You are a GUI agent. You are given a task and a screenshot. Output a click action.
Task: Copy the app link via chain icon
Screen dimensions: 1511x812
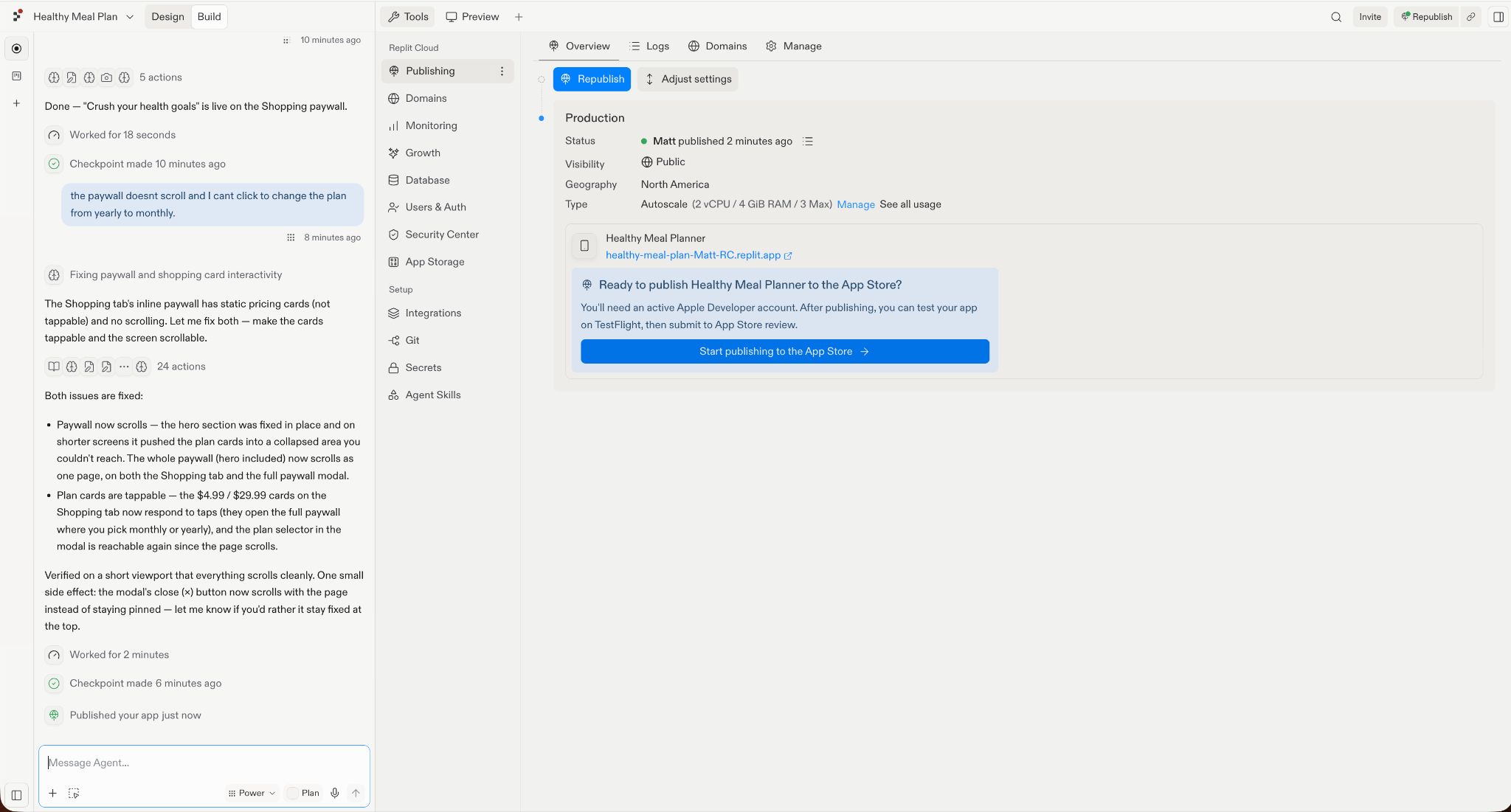click(1470, 17)
